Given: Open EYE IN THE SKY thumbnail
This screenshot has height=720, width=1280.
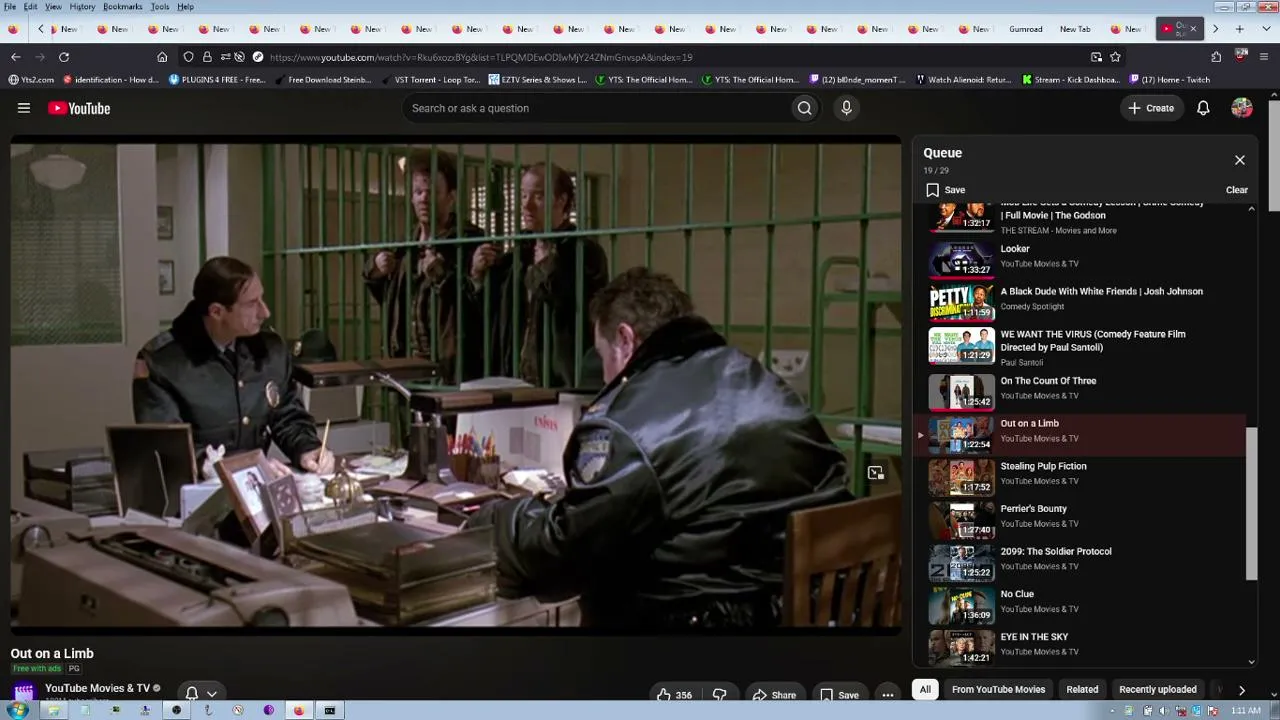Looking at the screenshot, I should 962,647.
